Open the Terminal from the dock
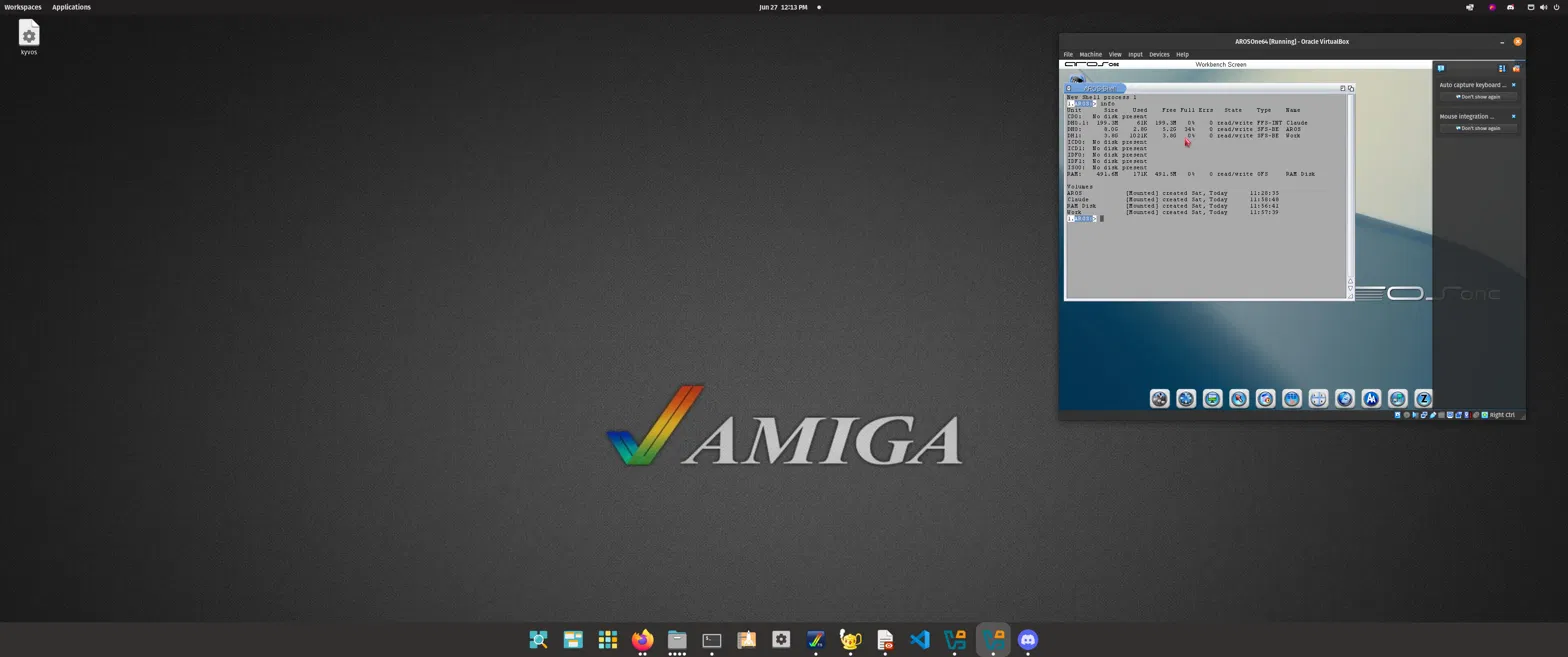1568x657 pixels. pos(712,640)
